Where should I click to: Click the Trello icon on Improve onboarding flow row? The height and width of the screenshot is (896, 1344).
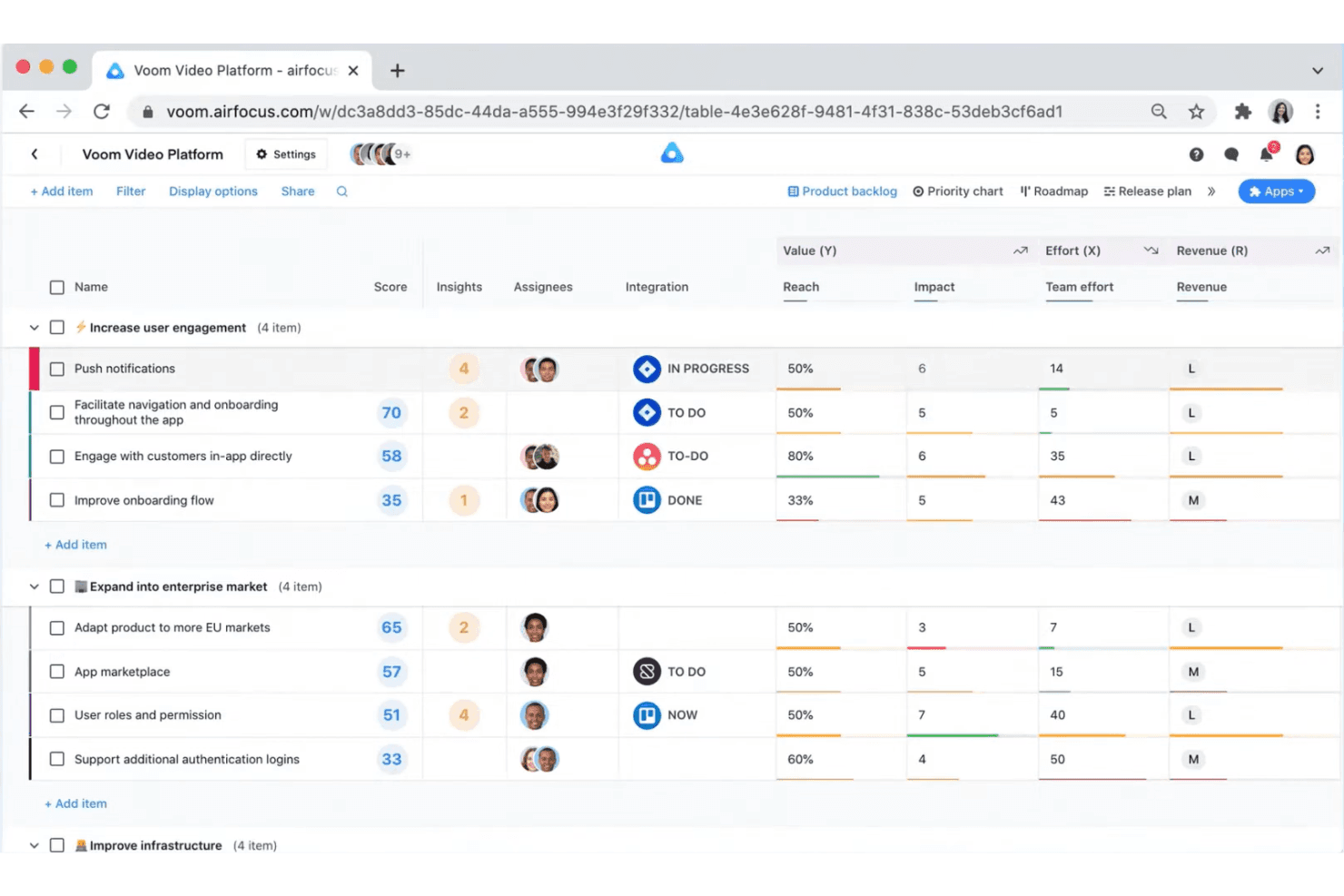647,500
